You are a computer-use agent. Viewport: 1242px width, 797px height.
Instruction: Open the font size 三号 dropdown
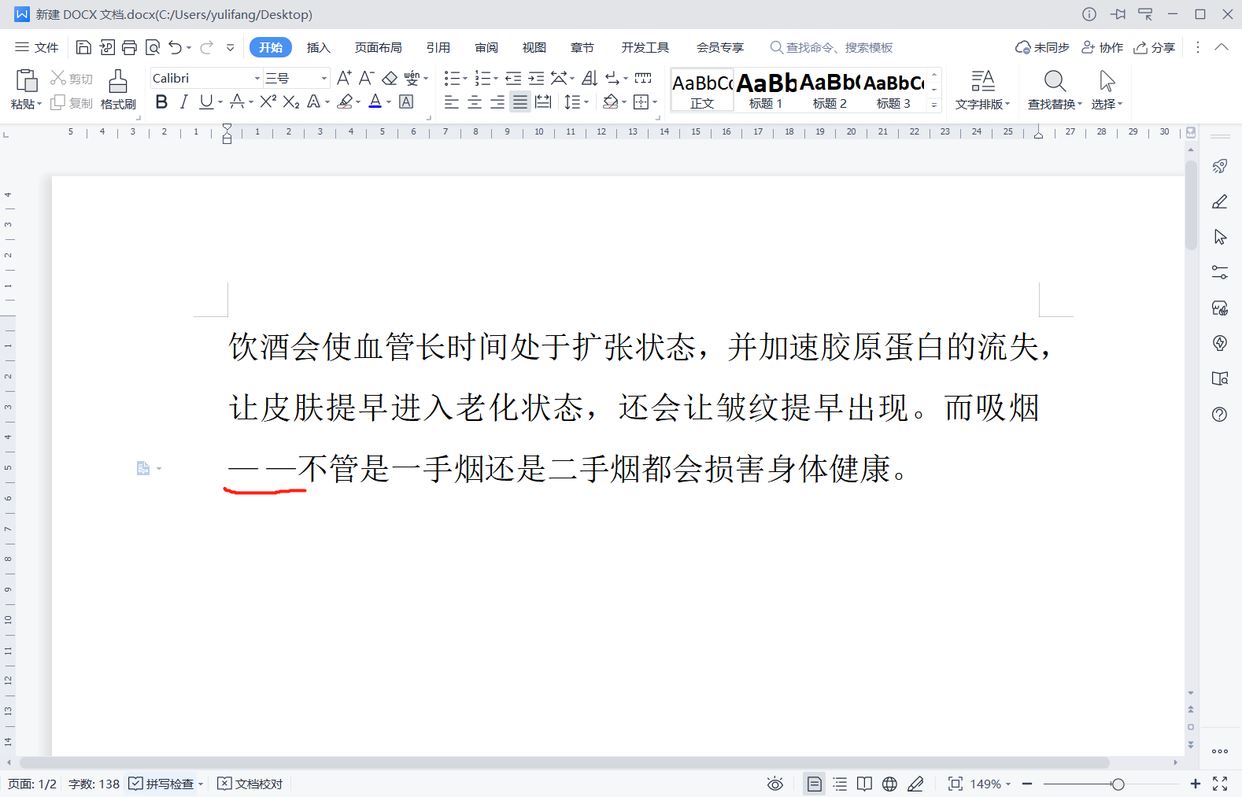(324, 78)
